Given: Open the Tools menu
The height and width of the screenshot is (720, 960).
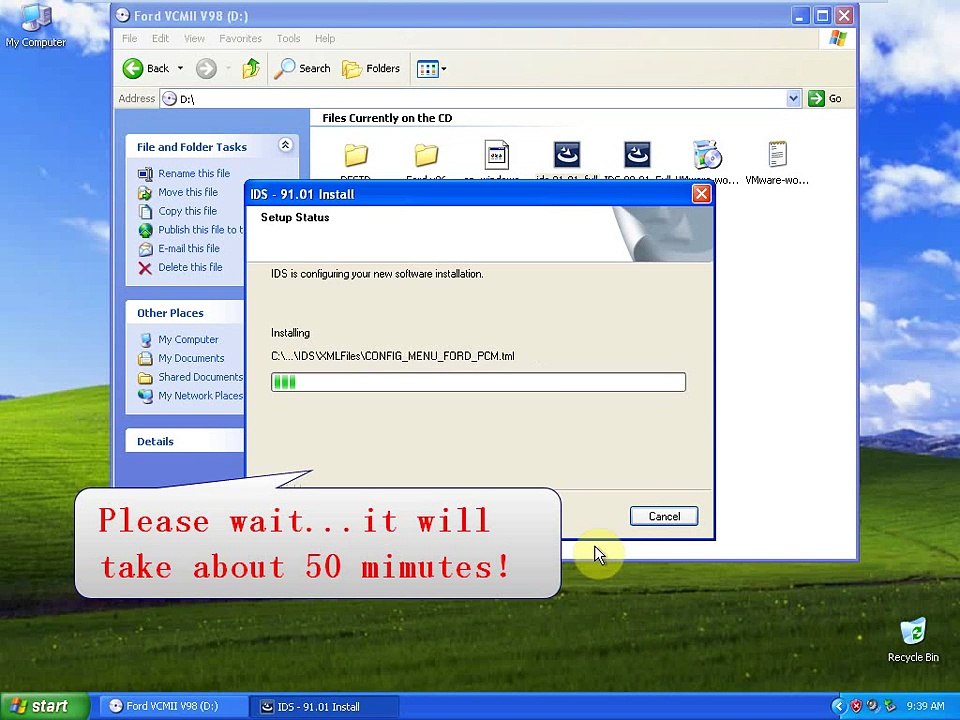Looking at the screenshot, I should point(288,39).
